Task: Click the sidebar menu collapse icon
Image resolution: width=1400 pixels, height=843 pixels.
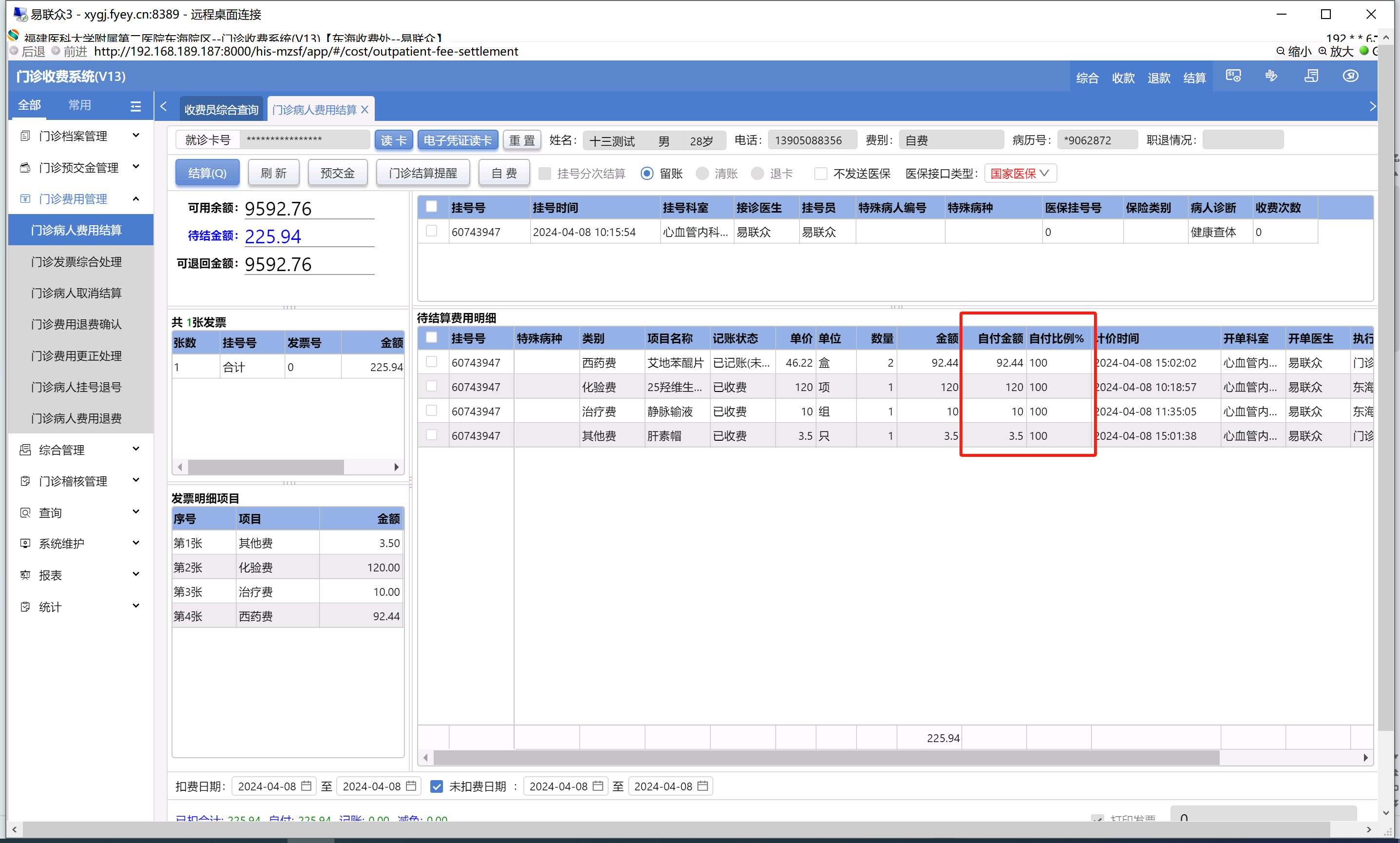Action: pos(135,106)
